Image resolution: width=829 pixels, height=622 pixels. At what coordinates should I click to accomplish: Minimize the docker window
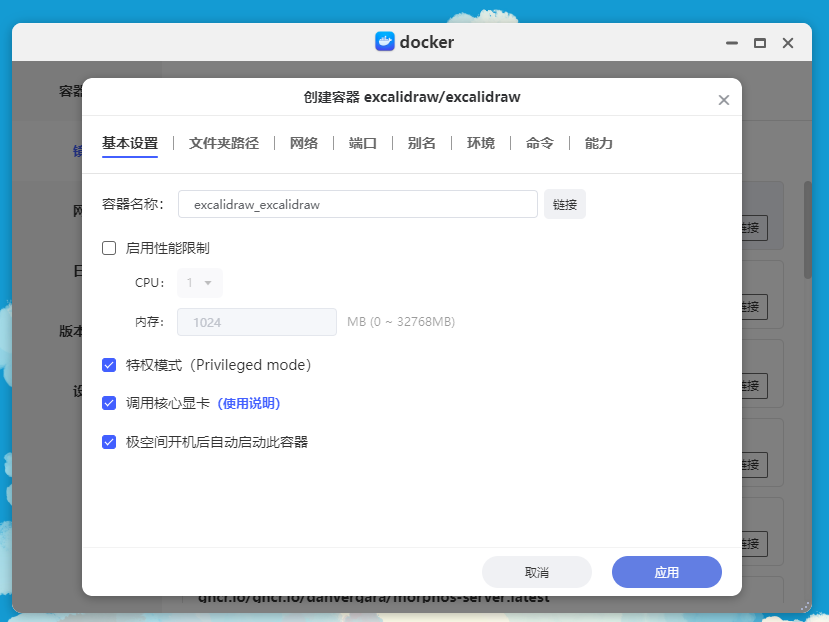[732, 43]
